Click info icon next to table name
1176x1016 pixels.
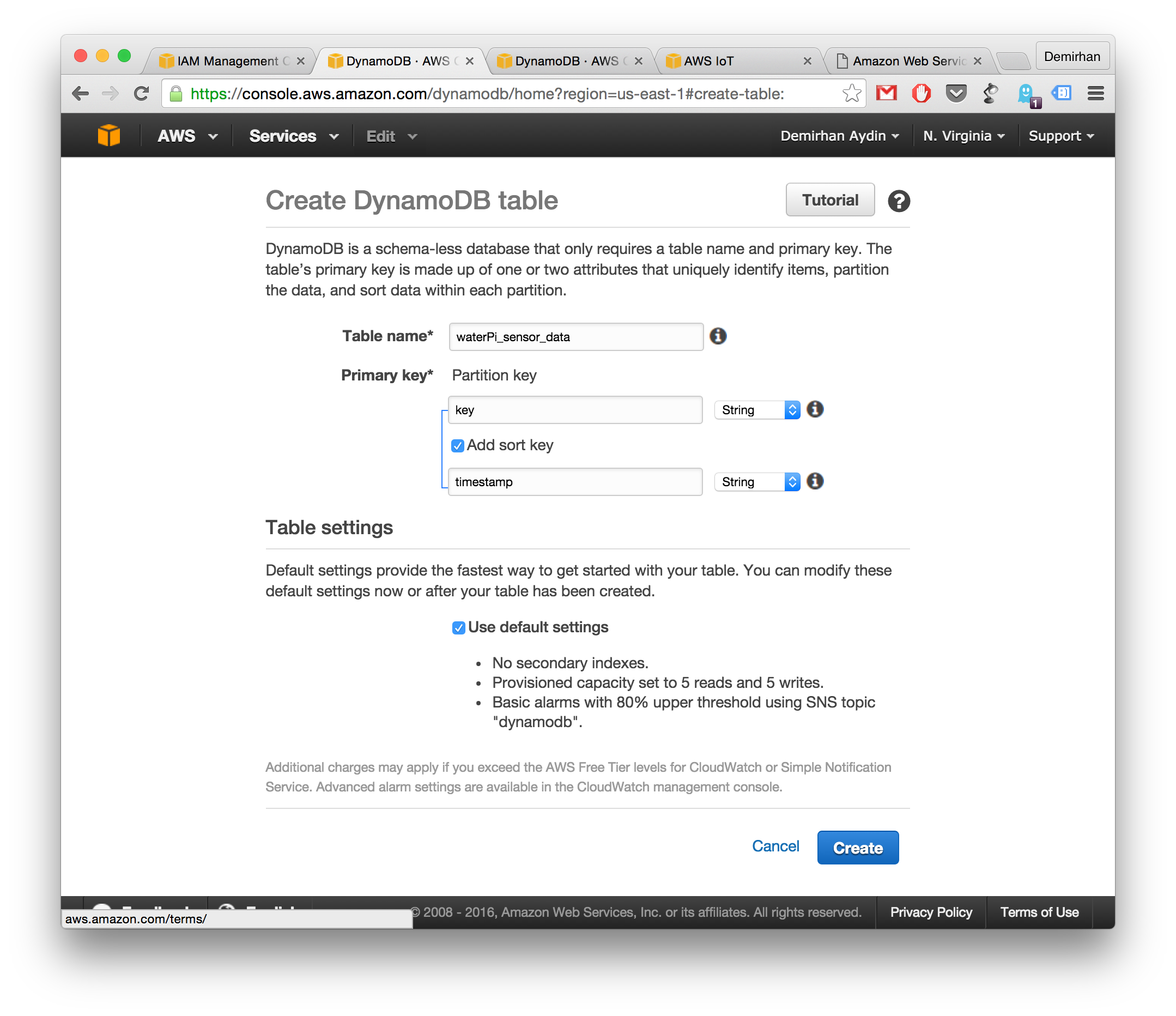coord(718,336)
